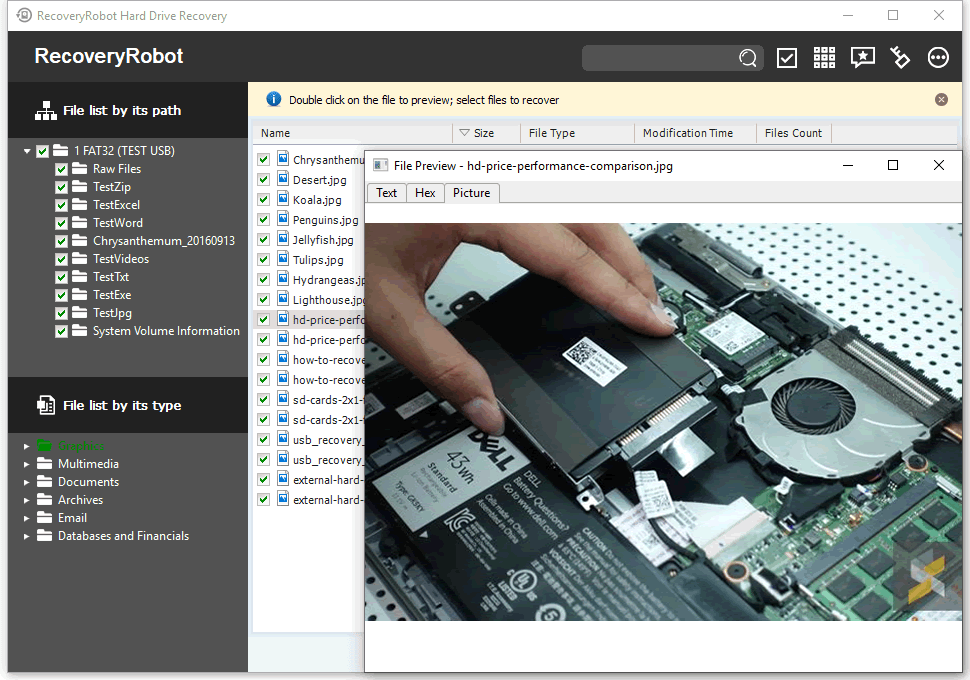
Task: Switch to grid thumbnail view icon
Action: [x=824, y=58]
